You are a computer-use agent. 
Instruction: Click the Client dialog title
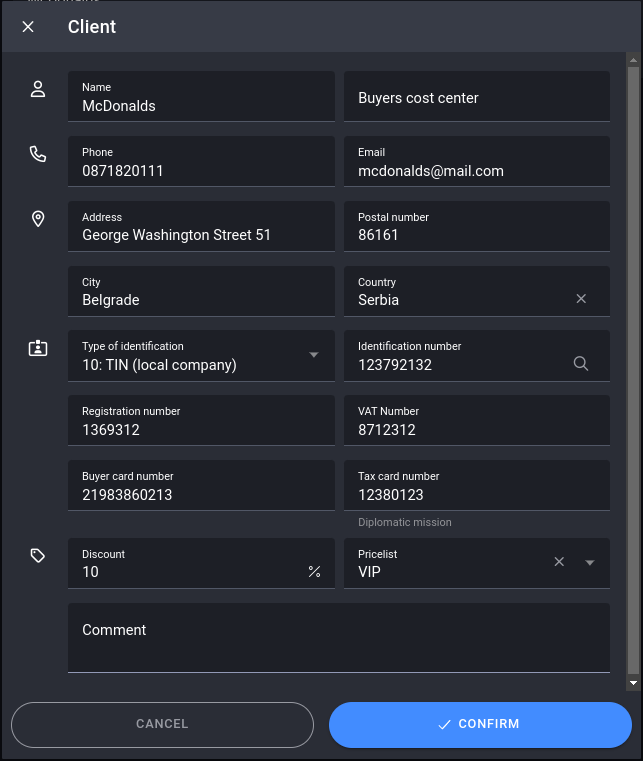click(x=92, y=27)
